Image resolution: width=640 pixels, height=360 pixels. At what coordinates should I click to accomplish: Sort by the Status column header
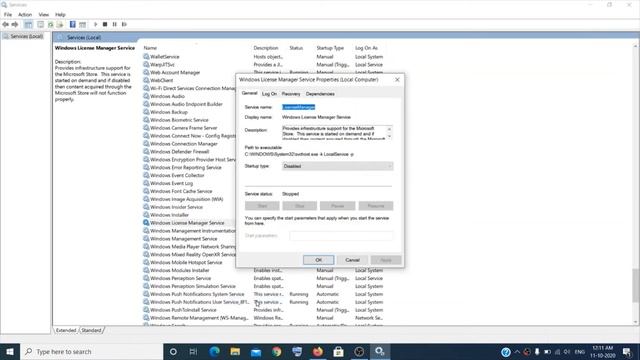[296, 48]
